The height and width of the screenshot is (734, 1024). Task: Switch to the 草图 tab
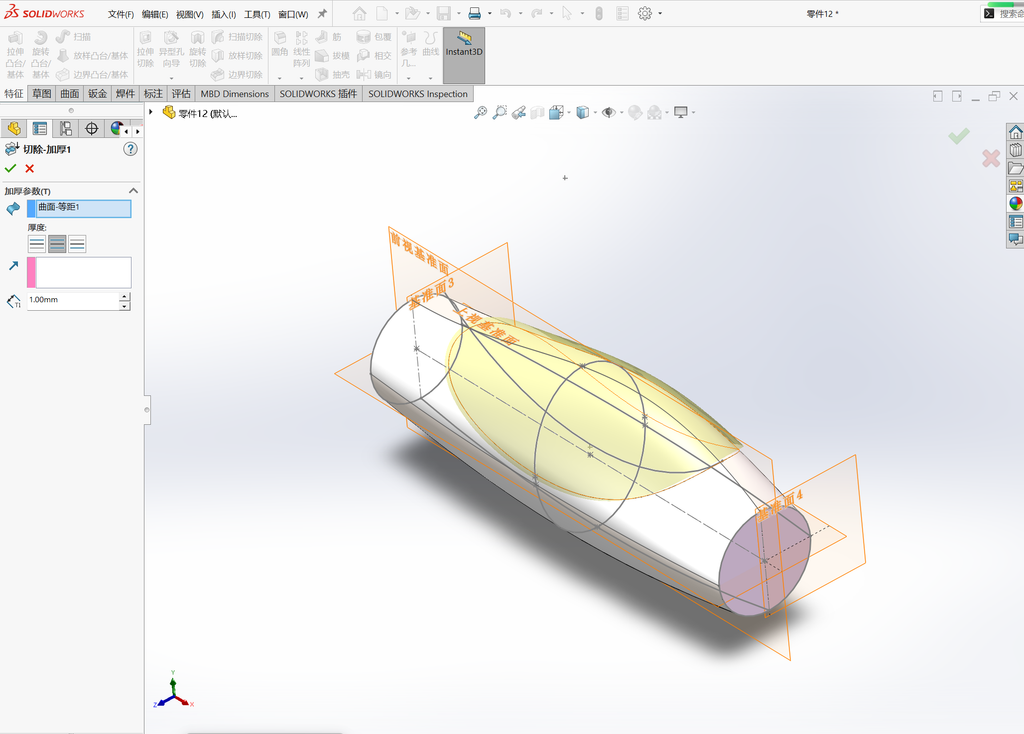42,93
